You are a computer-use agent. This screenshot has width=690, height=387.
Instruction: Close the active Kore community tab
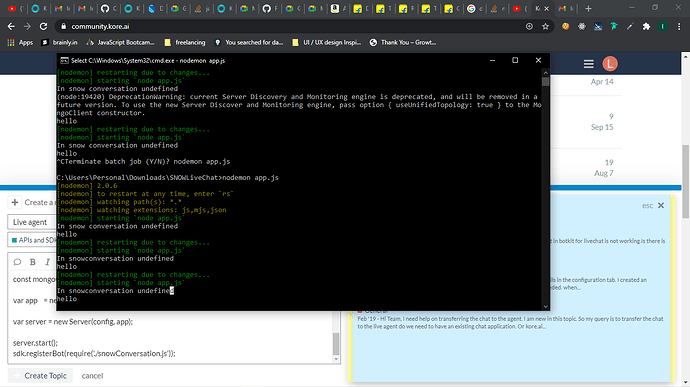[x=547, y=8]
